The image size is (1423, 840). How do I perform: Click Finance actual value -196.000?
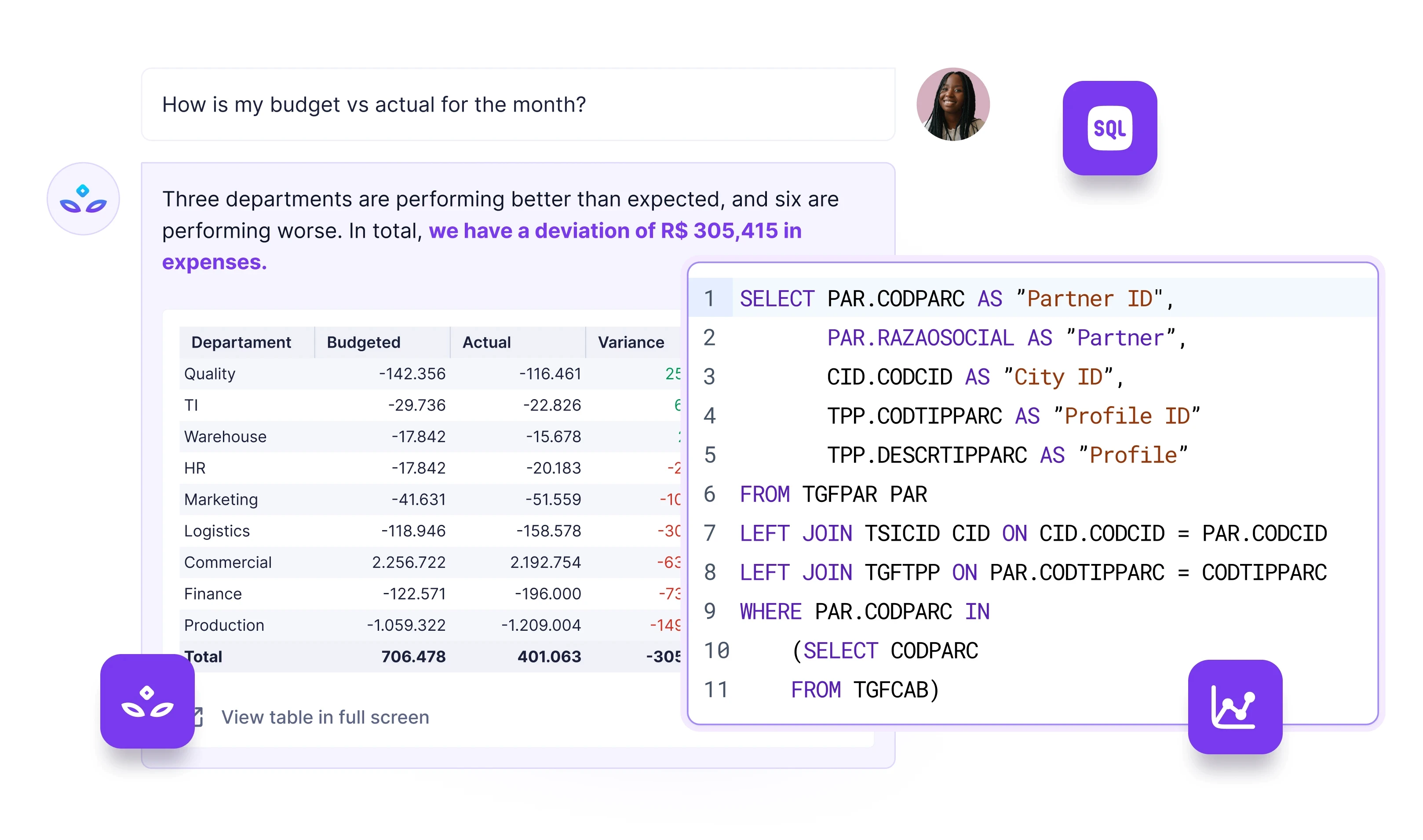tap(548, 593)
